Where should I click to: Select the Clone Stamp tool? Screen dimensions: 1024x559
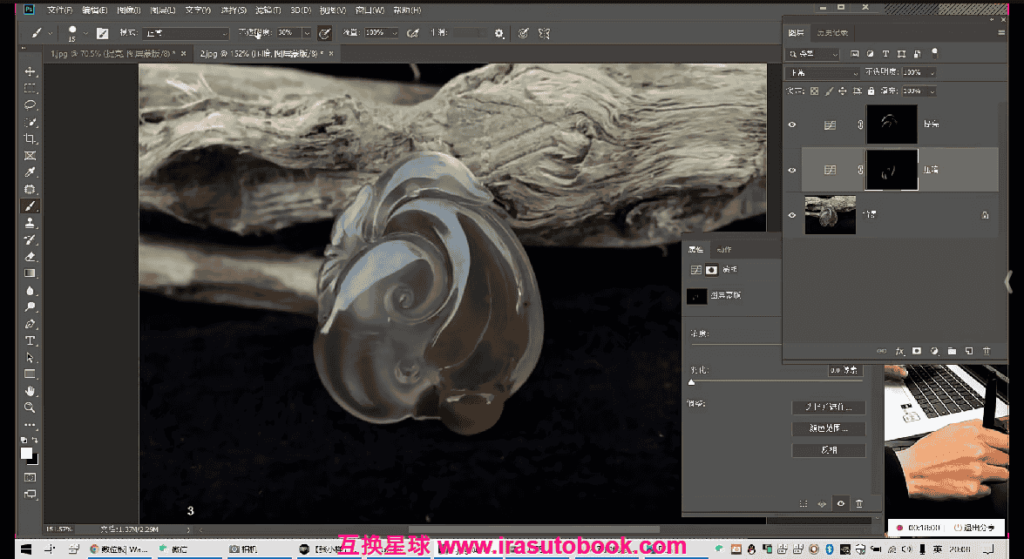pos(29,223)
